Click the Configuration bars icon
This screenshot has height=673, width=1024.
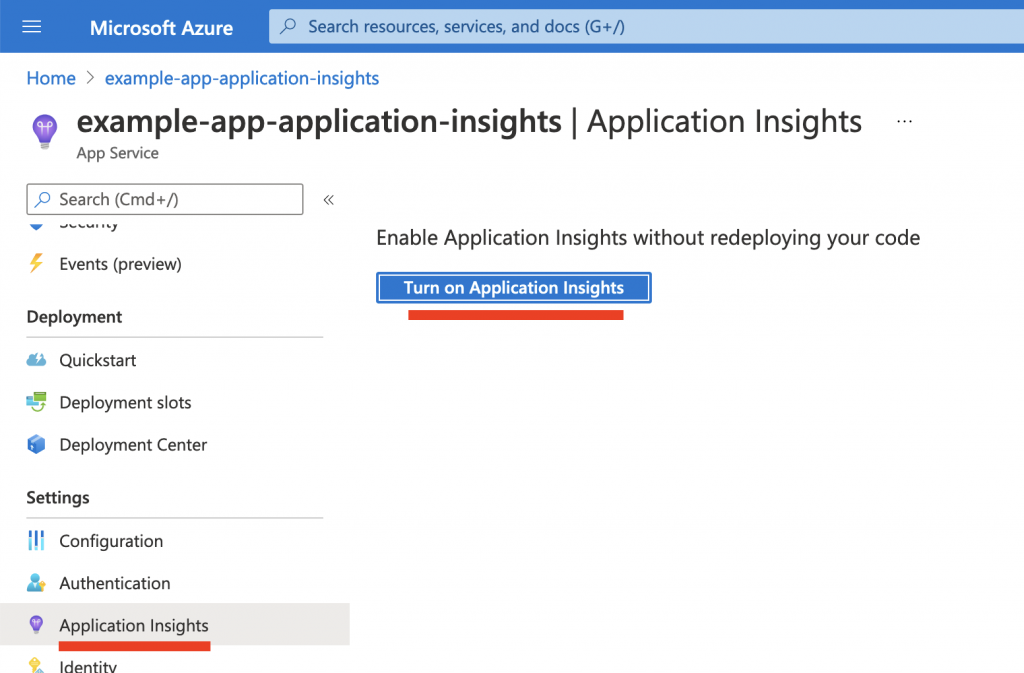click(37, 540)
